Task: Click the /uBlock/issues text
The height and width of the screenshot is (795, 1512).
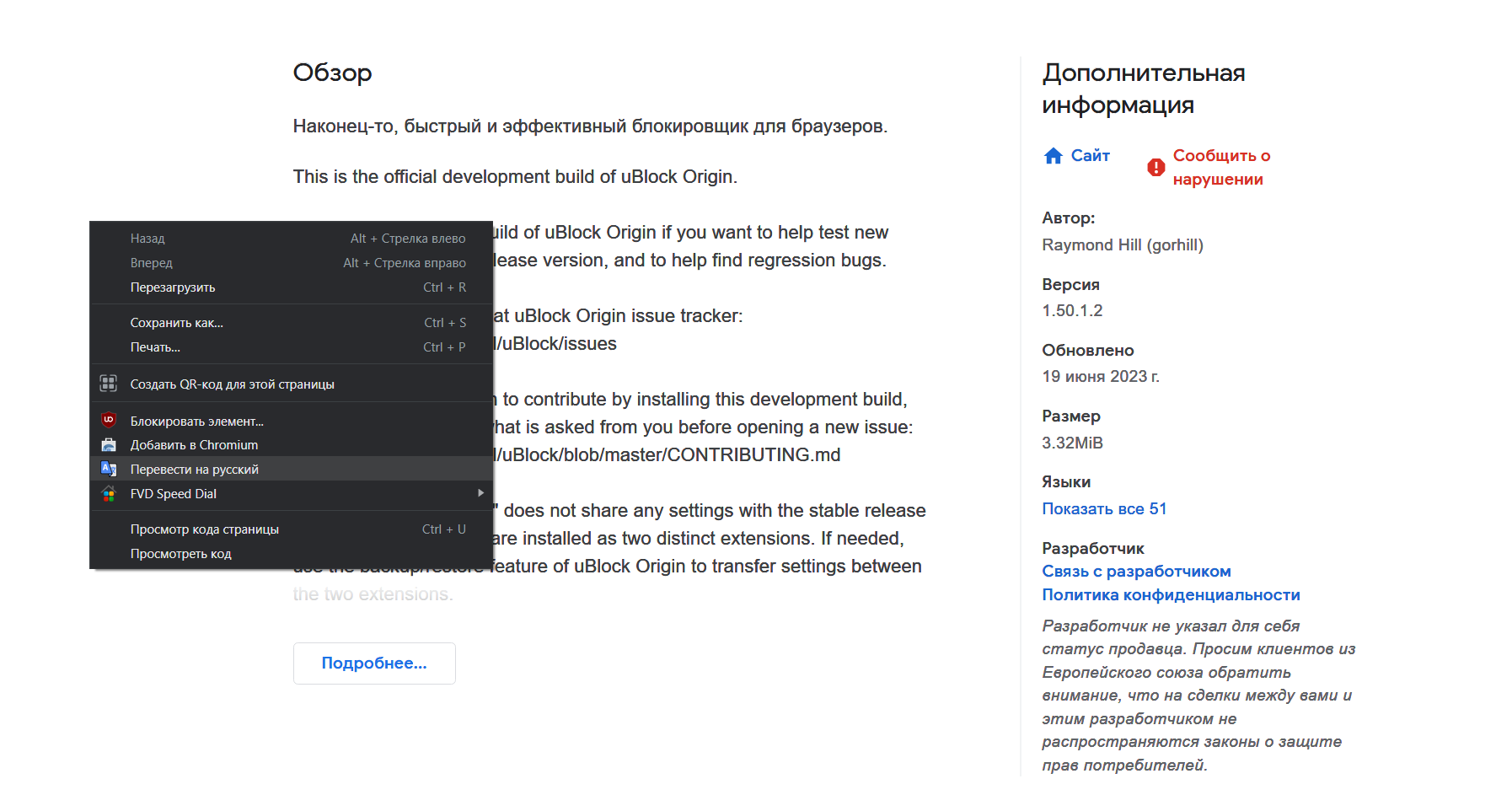Action: click(555, 344)
